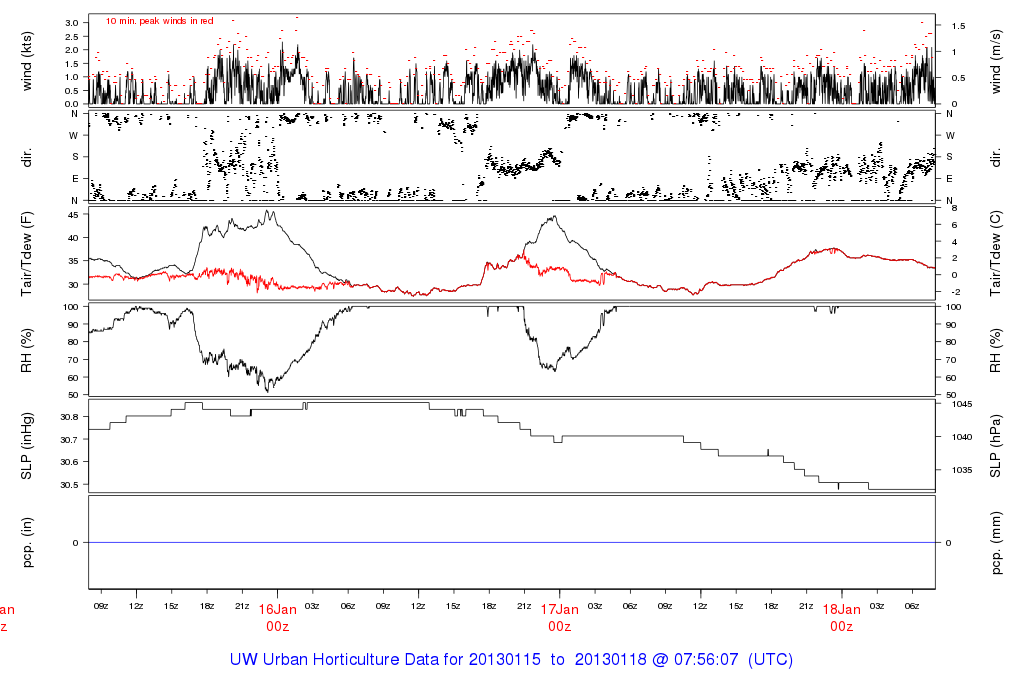Click the '8' Celsius tick label
This screenshot has height=700, width=1024.
tap(955, 208)
